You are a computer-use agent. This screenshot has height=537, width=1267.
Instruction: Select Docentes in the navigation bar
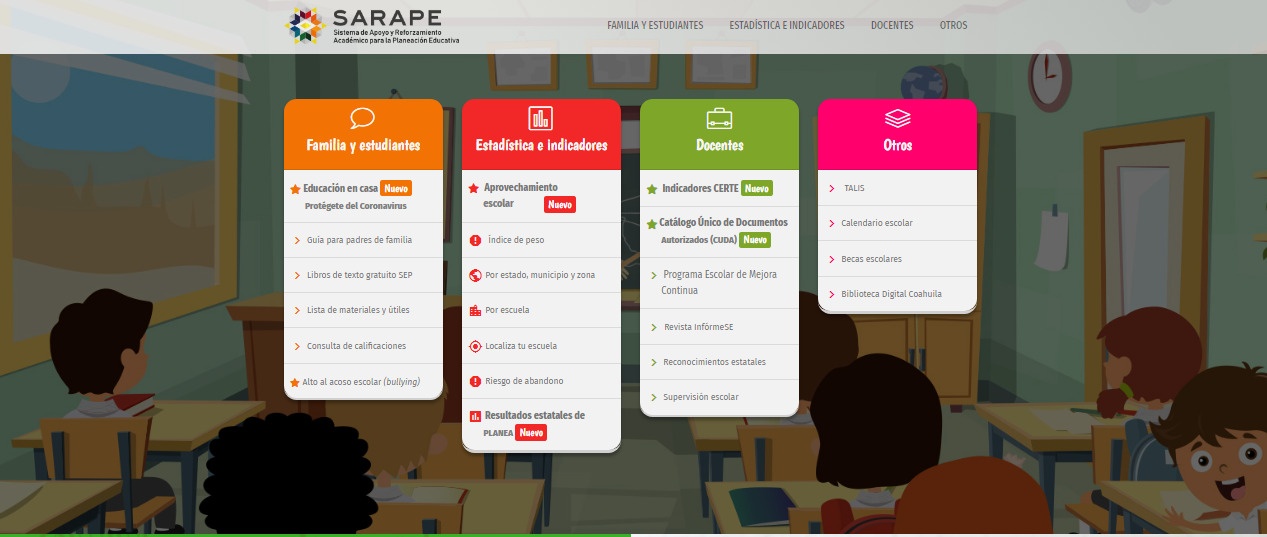click(x=892, y=25)
